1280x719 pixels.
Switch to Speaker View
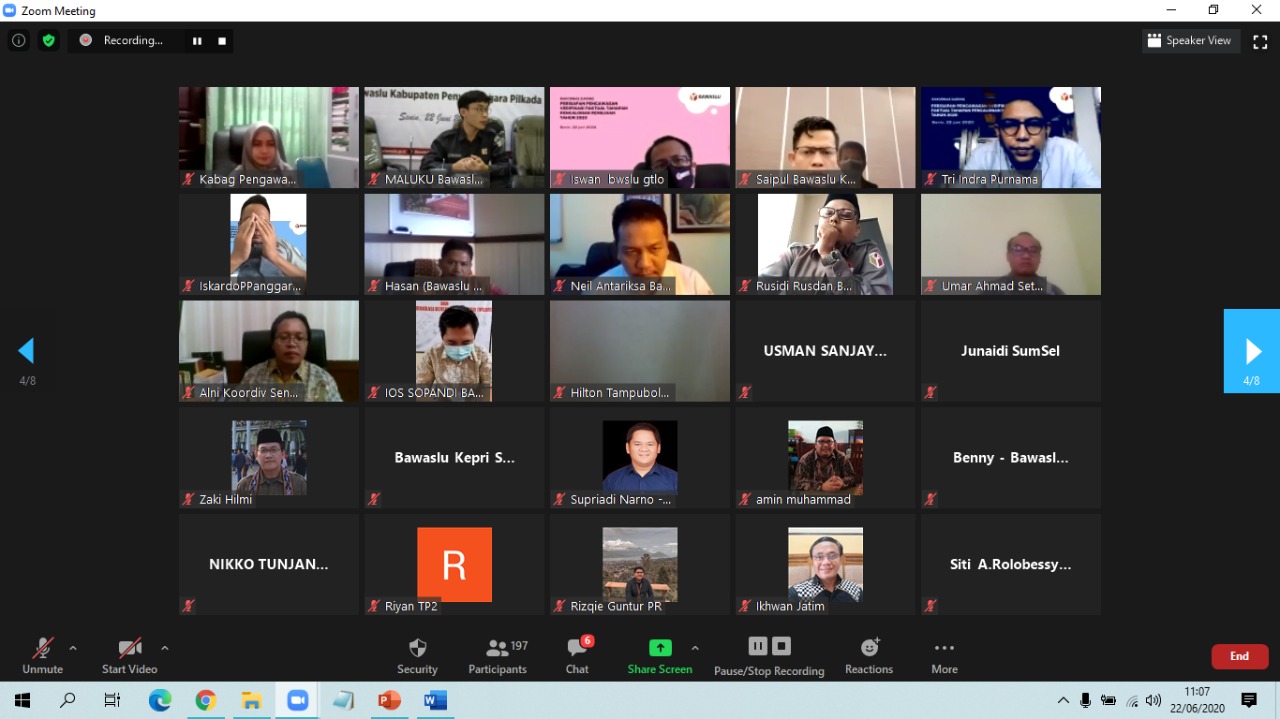point(1190,41)
